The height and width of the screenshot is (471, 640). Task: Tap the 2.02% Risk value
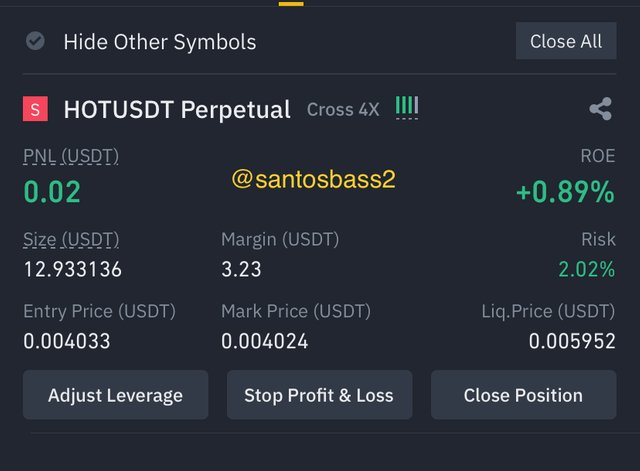(x=587, y=269)
